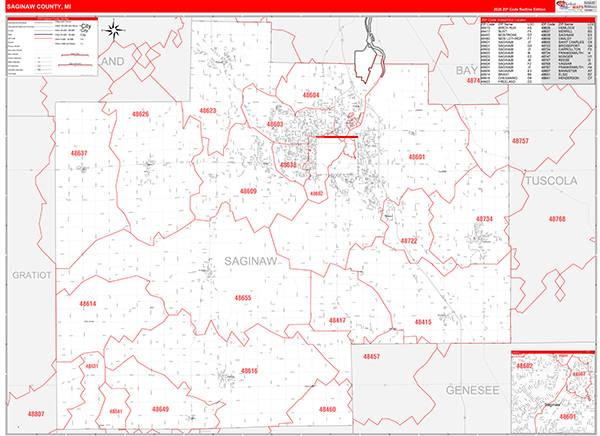Open the ZIP code index table
The image size is (600, 436).
pyautogui.click(x=538, y=52)
